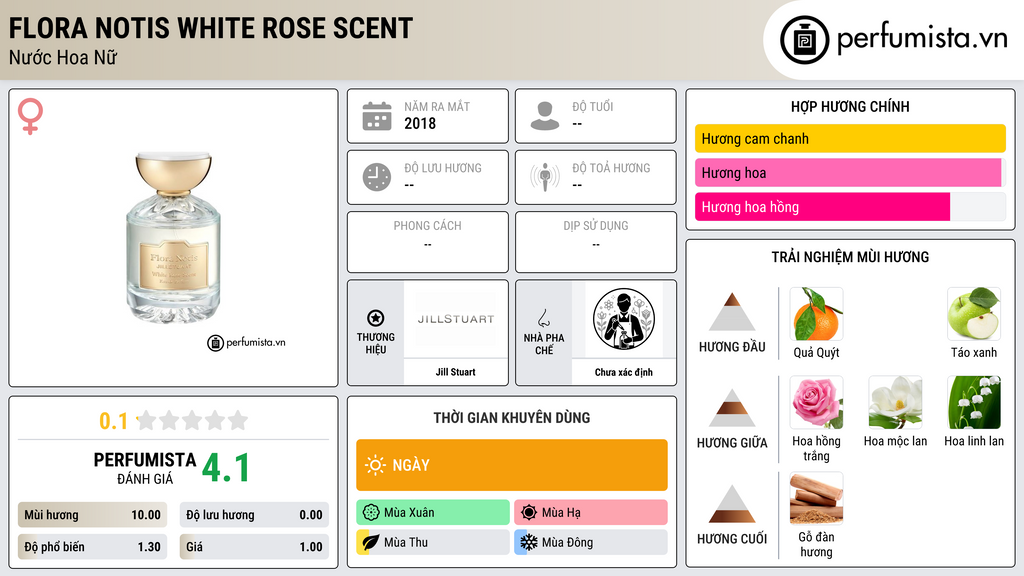Click the Jill Stuart brand name link
Image resolution: width=1024 pixels, height=576 pixels.
[x=456, y=372]
